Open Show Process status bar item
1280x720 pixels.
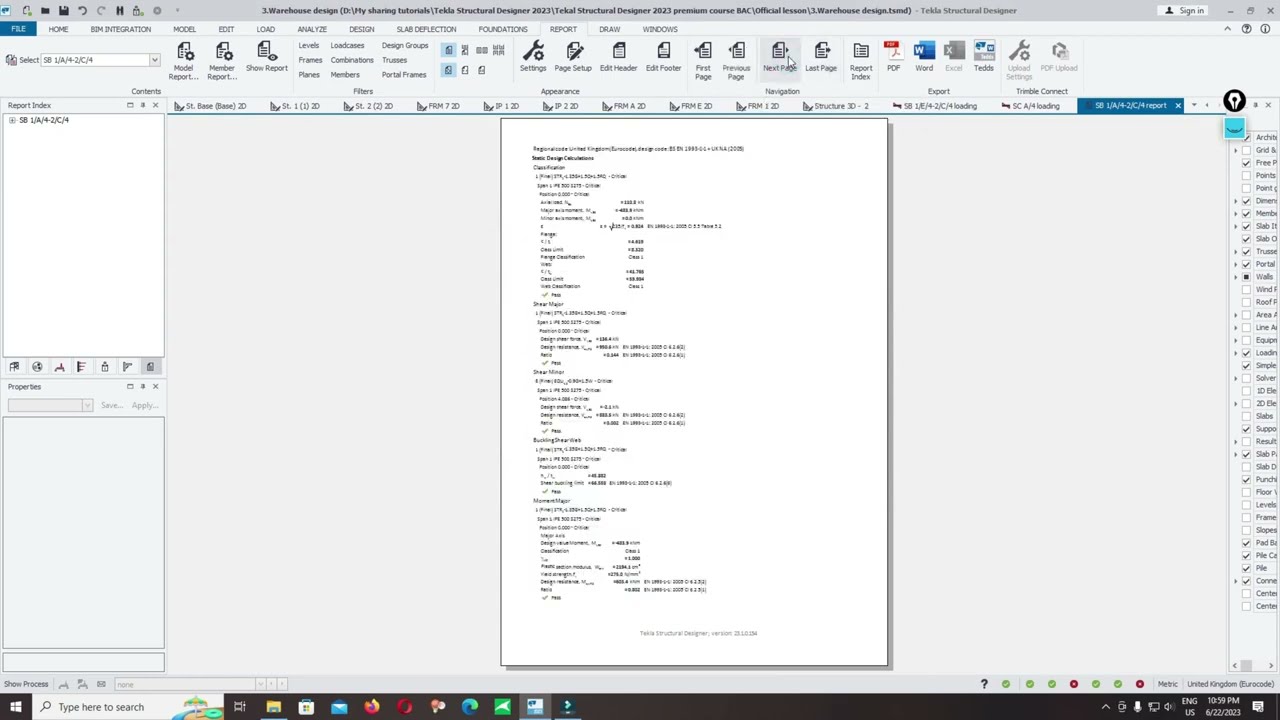(26, 684)
